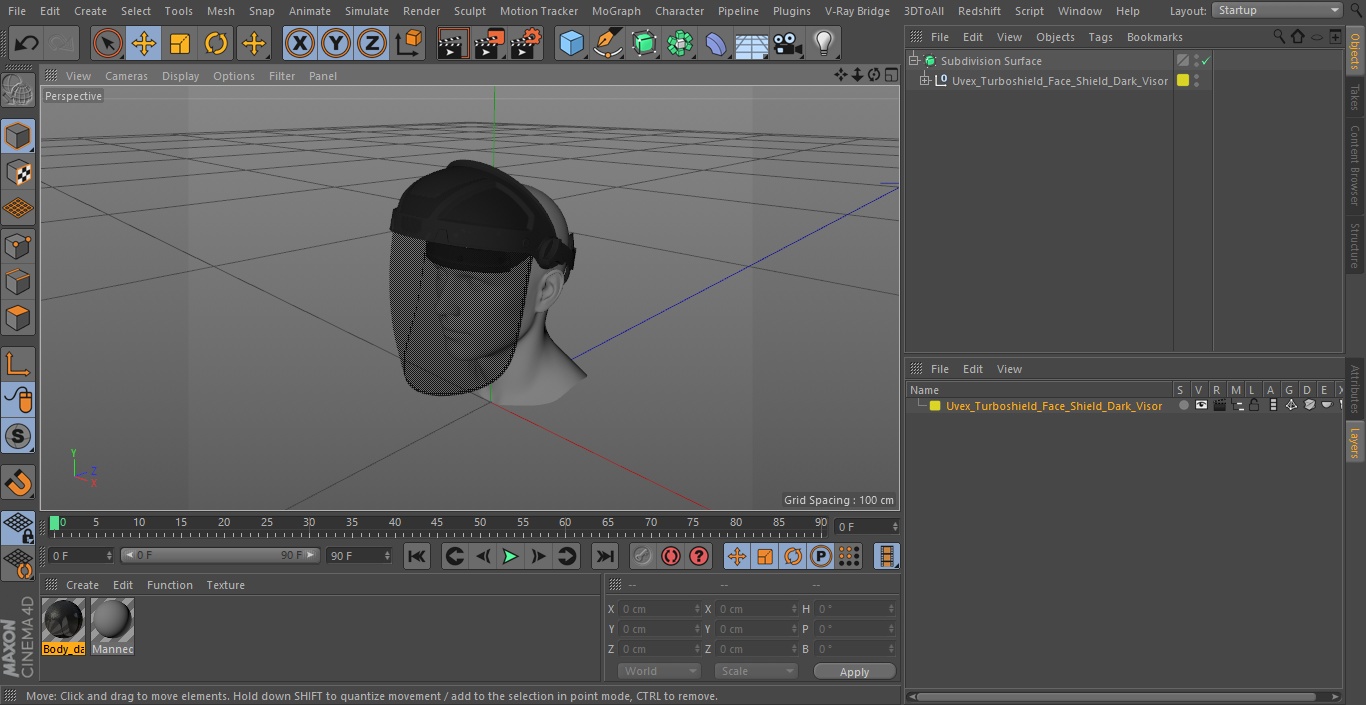Activate the Scale tool in top toolbar
This screenshot has width=1366, height=705.
coord(180,44)
